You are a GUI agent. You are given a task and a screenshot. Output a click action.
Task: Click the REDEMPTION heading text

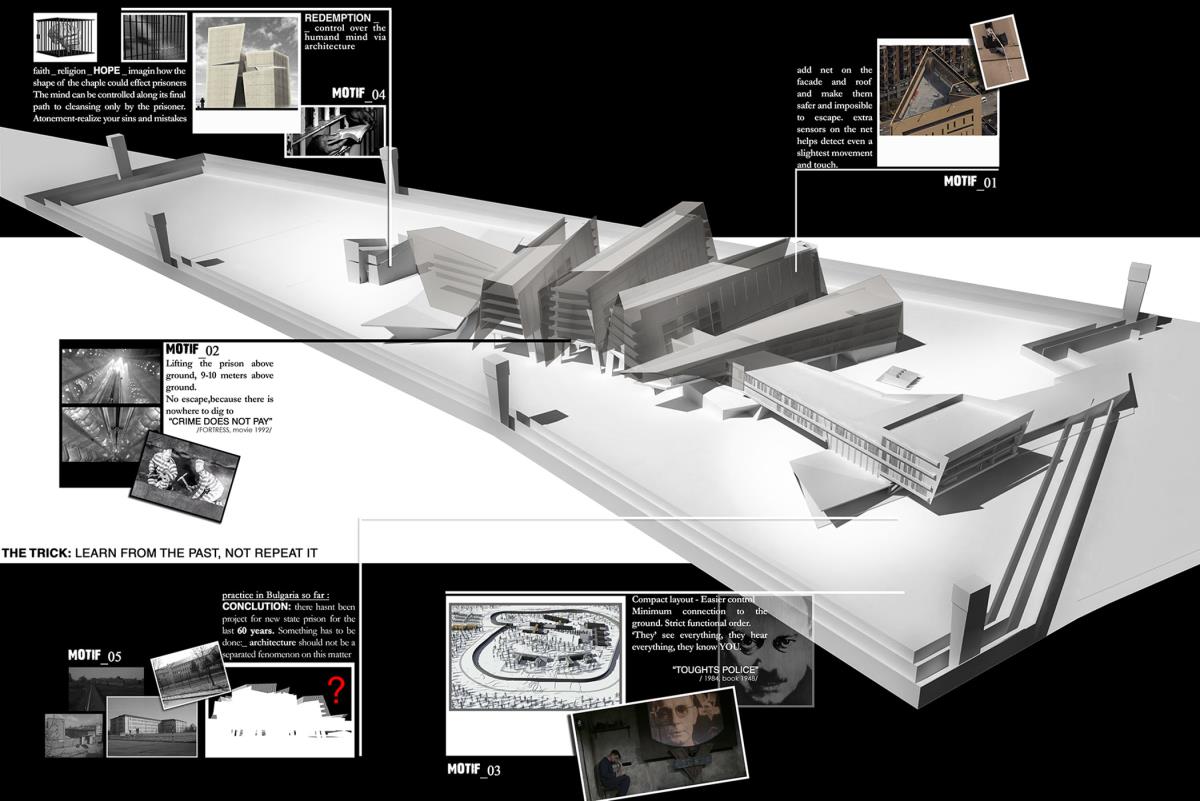pos(340,19)
